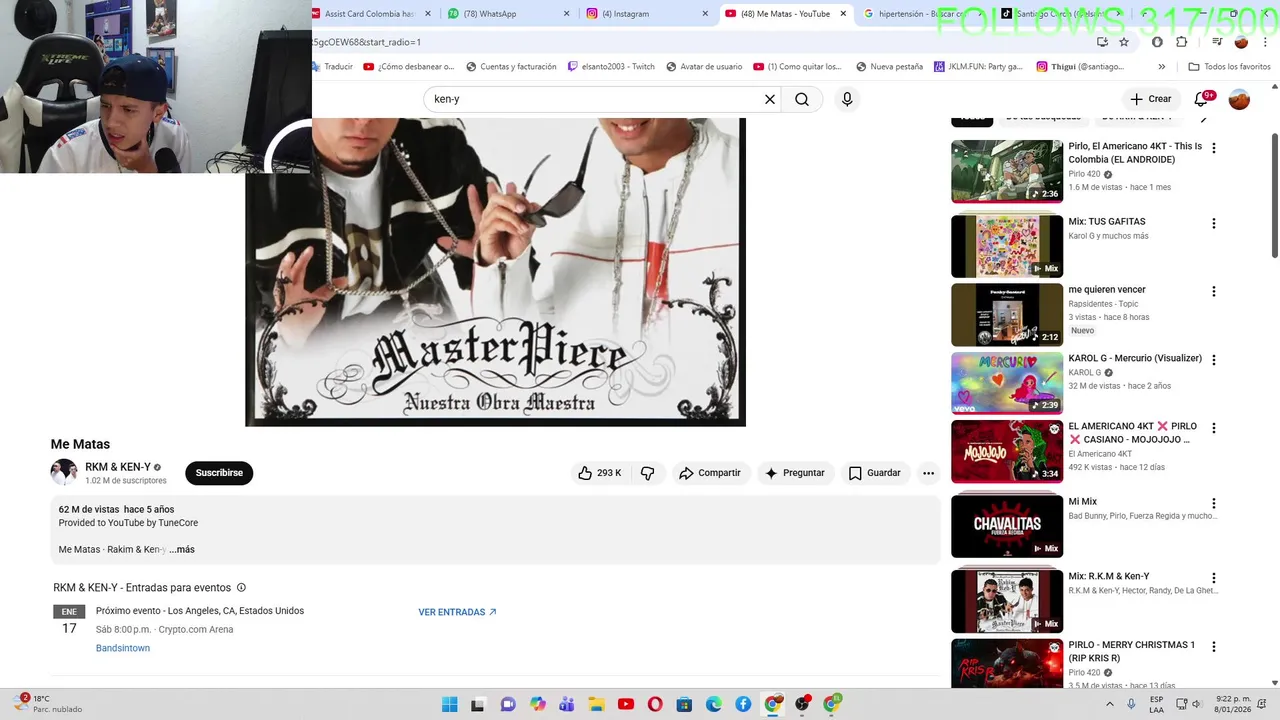Open weather widget showing 18°C
Screen dimensions: 1280x720
(x=48, y=704)
